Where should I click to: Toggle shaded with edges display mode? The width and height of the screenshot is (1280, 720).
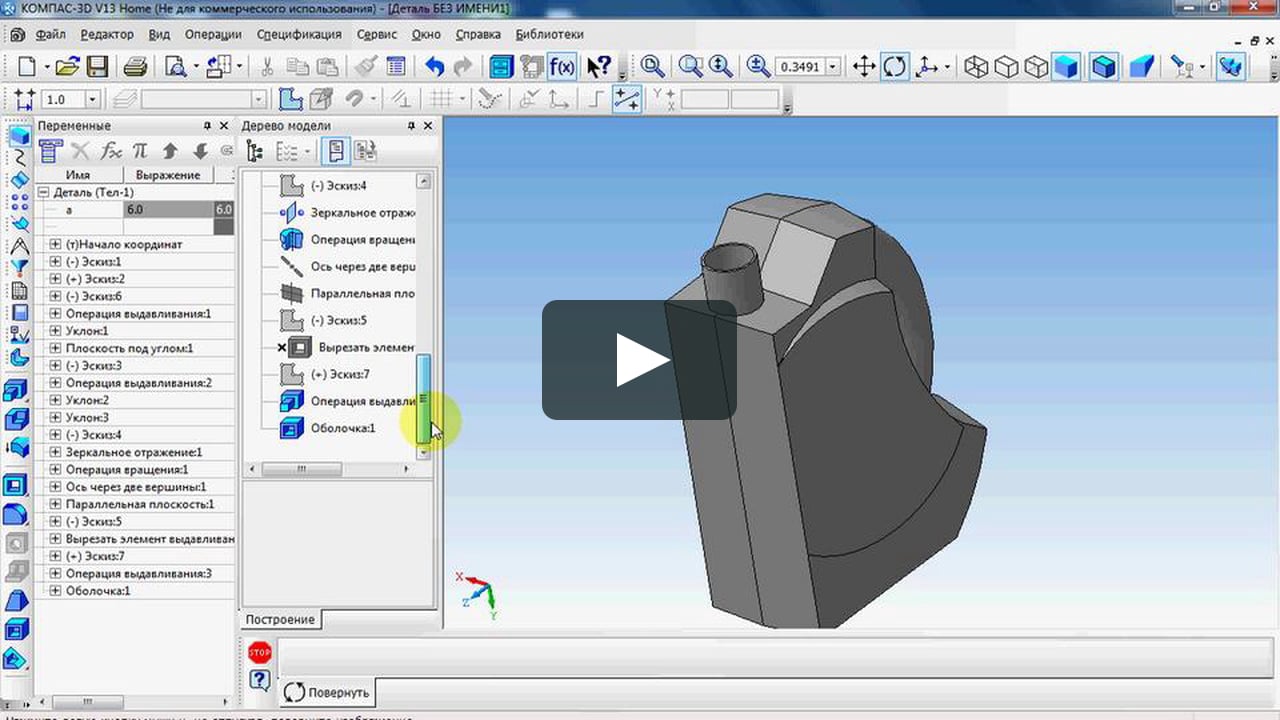tap(1104, 67)
